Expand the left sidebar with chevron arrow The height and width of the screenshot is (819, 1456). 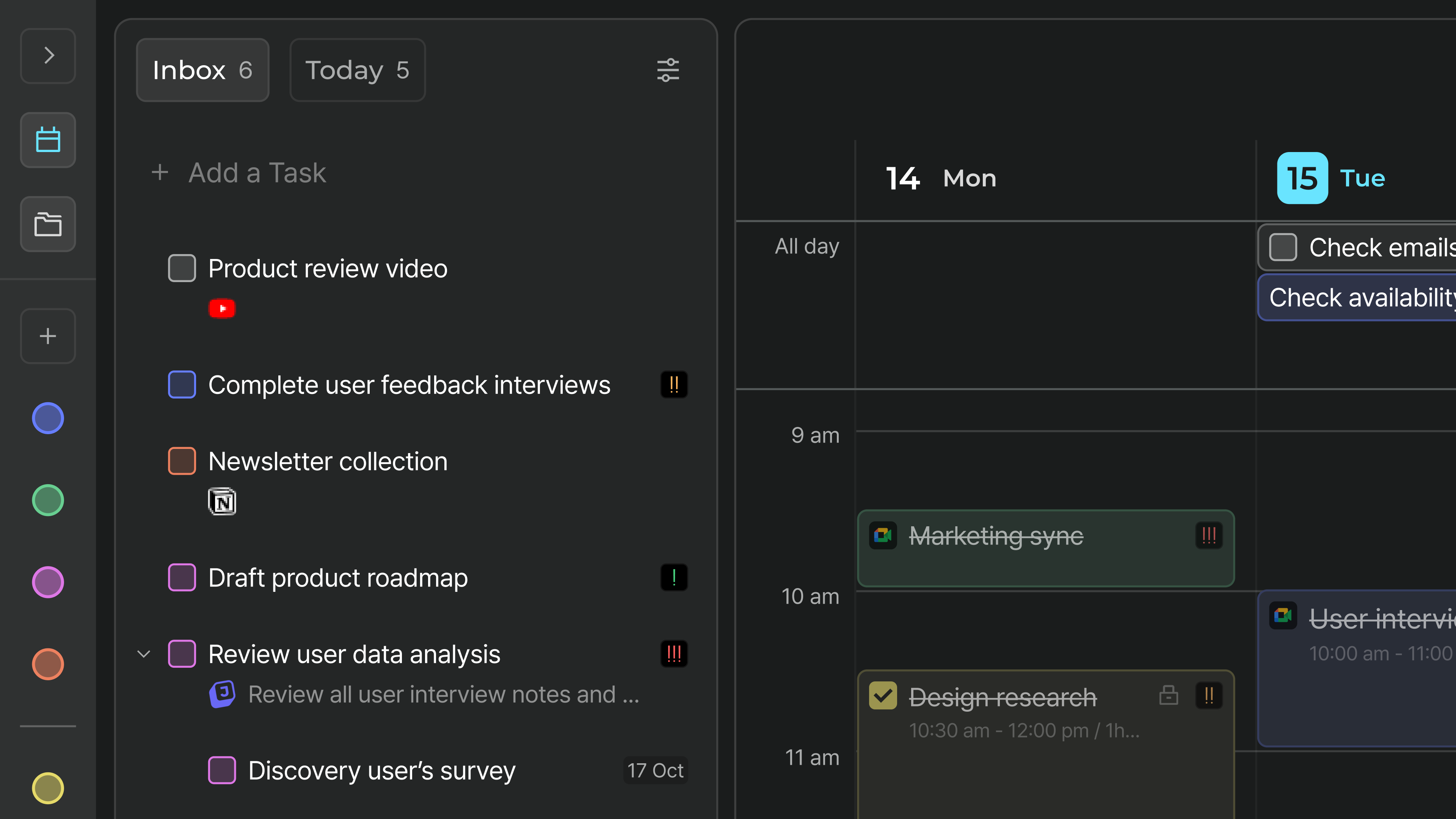point(48,55)
